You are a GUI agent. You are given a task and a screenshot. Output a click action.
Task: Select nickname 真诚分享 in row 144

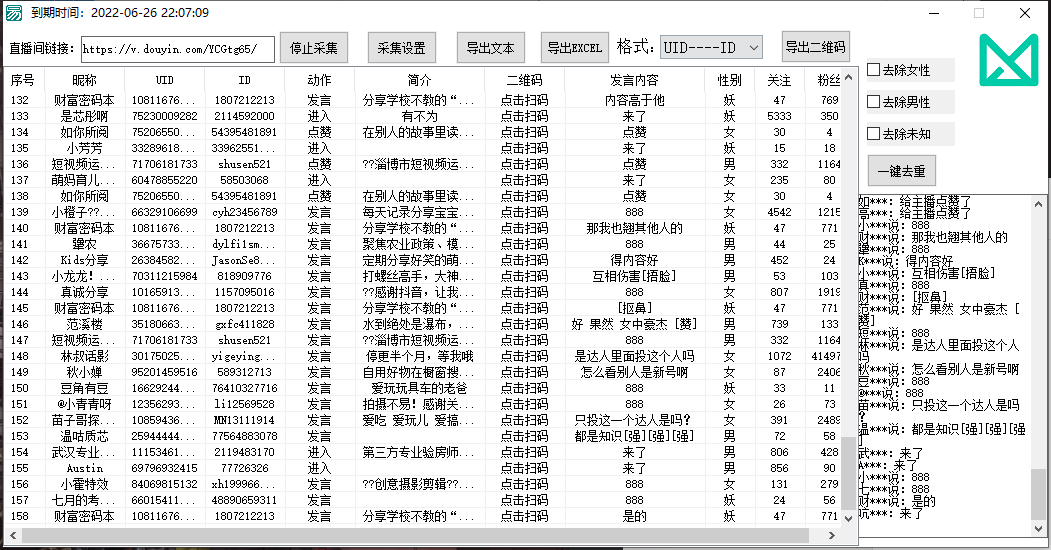click(84, 292)
